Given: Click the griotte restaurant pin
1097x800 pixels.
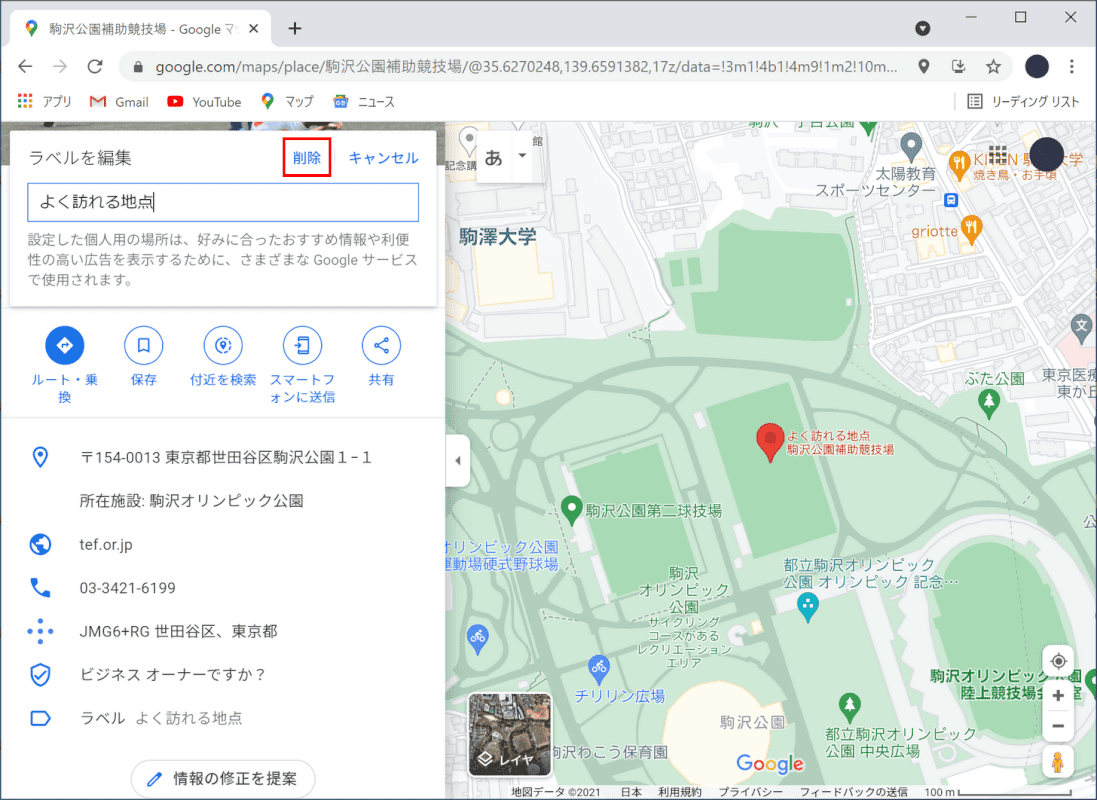Looking at the screenshot, I should [x=970, y=230].
